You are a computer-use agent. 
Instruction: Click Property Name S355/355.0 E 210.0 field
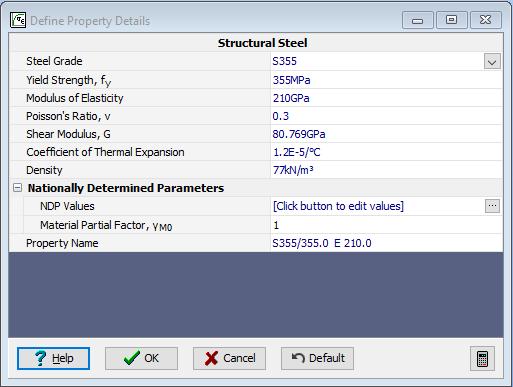(386, 243)
